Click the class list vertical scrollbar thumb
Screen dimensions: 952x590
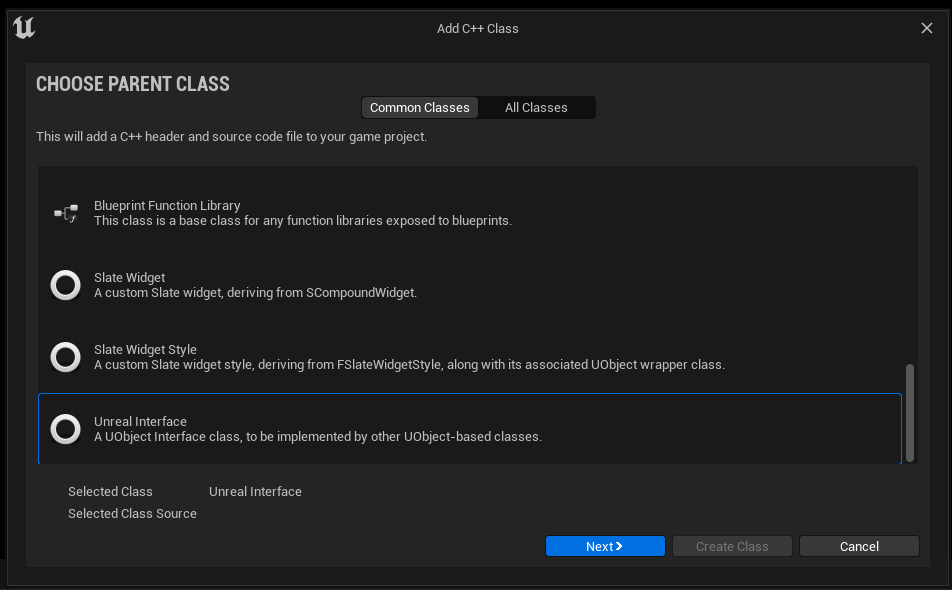tap(910, 413)
